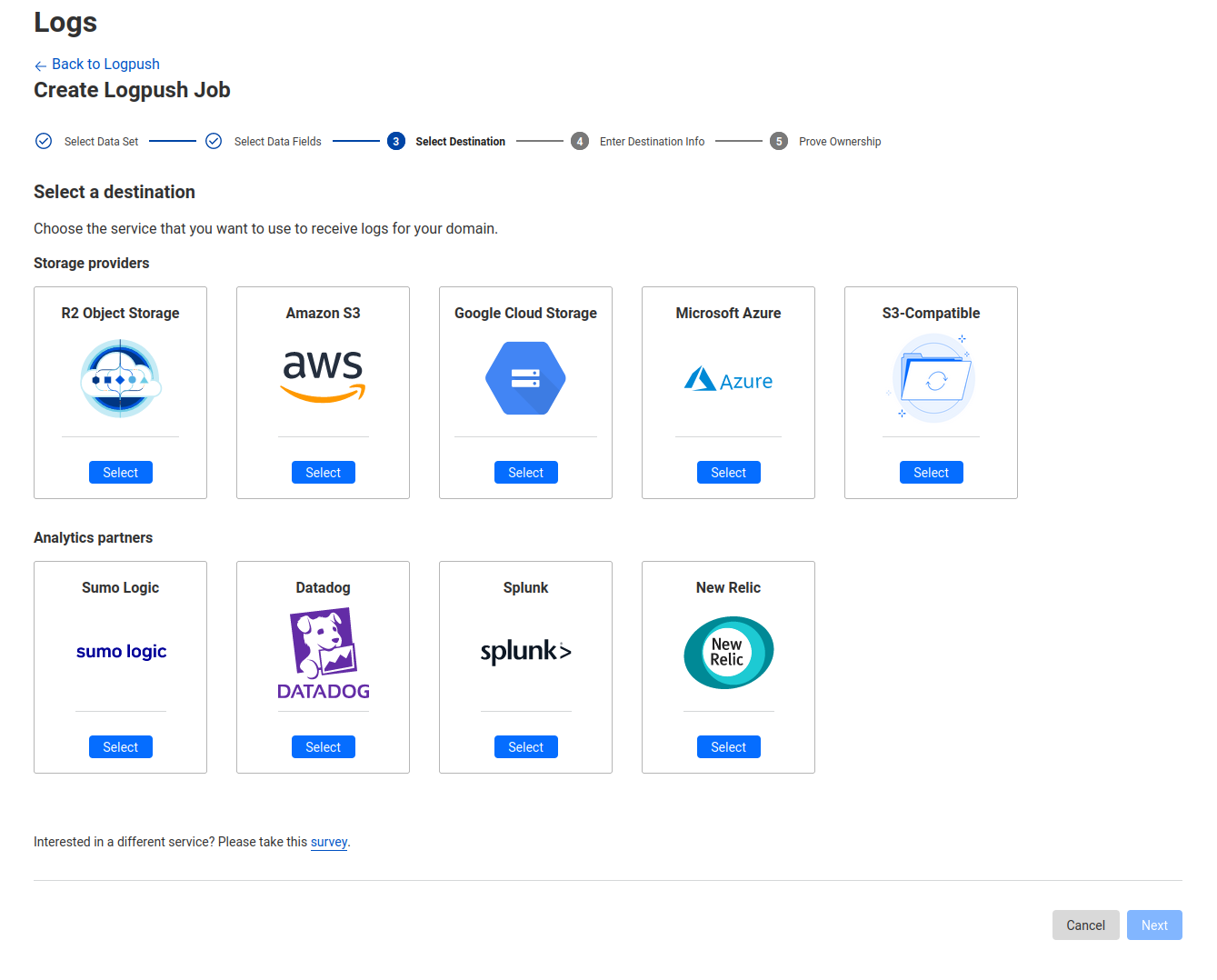The height and width of the screenshot is (980, 1217).
Task: Click the step 4 number badge
Action: tap(580, 141)
